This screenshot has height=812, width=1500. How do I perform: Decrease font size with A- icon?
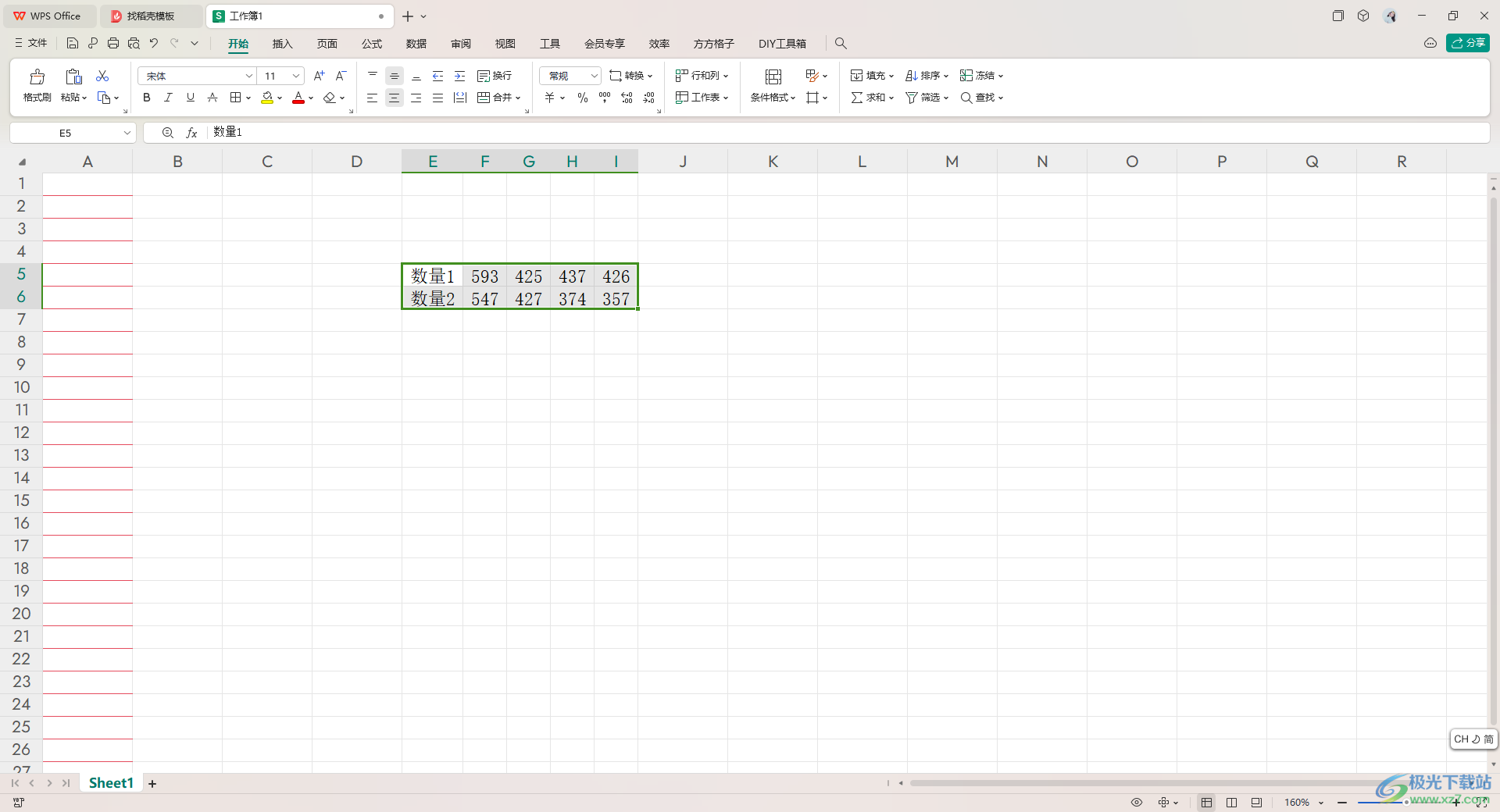[341, 76]
